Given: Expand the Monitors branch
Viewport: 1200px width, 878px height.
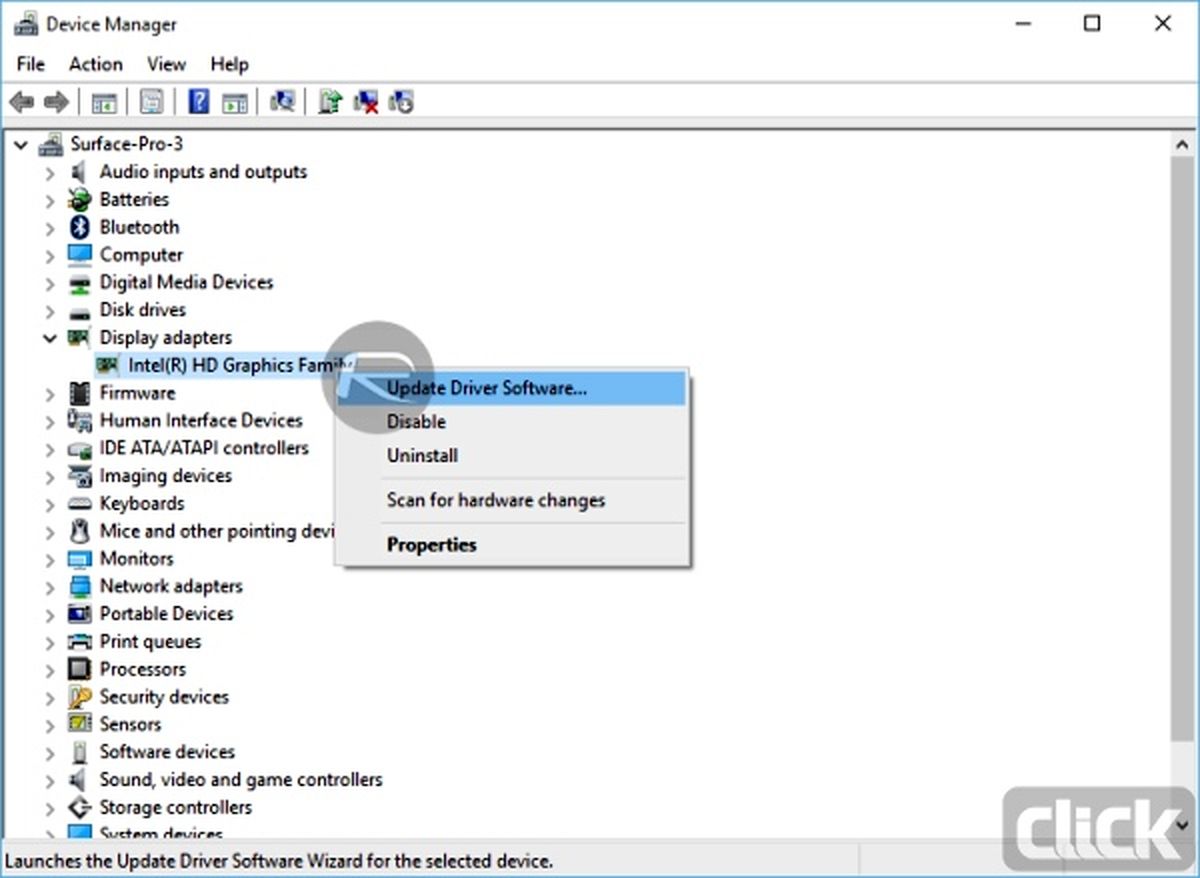Looking at the screenshot, I should [50, 559].
